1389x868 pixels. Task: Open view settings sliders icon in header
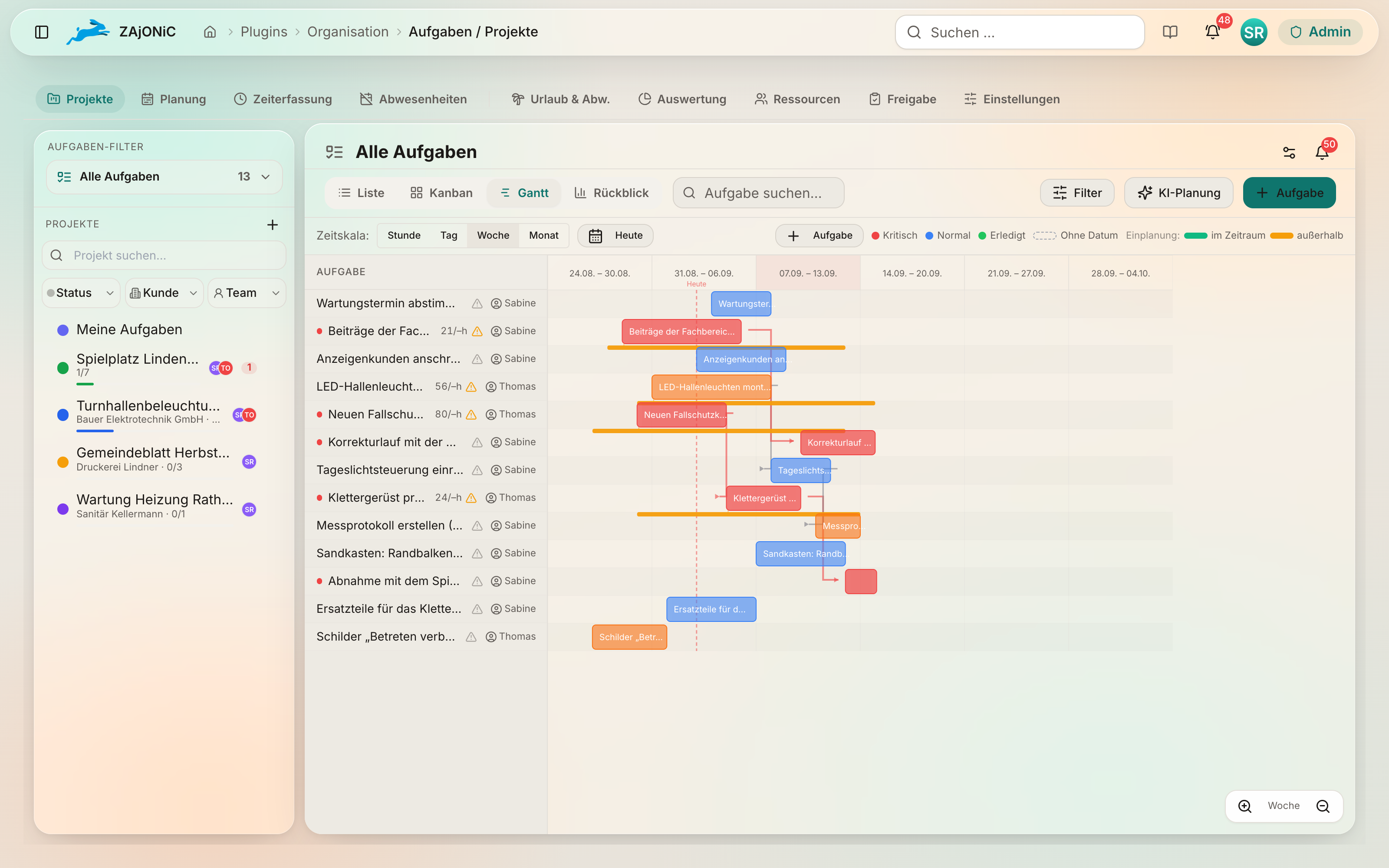[x=1289, y=152]
